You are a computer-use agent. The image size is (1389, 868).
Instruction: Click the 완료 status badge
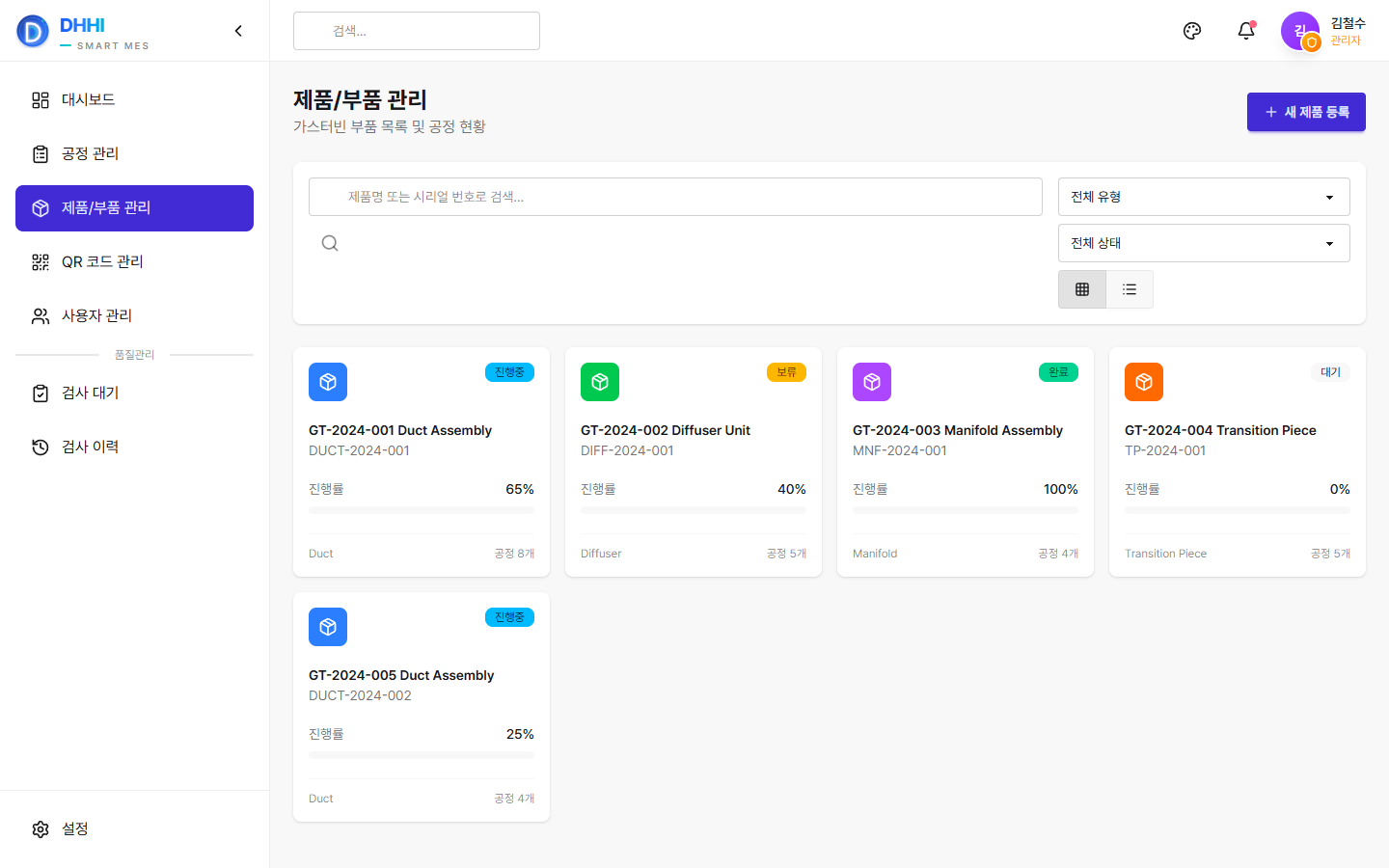click(x=1058, y=372)
